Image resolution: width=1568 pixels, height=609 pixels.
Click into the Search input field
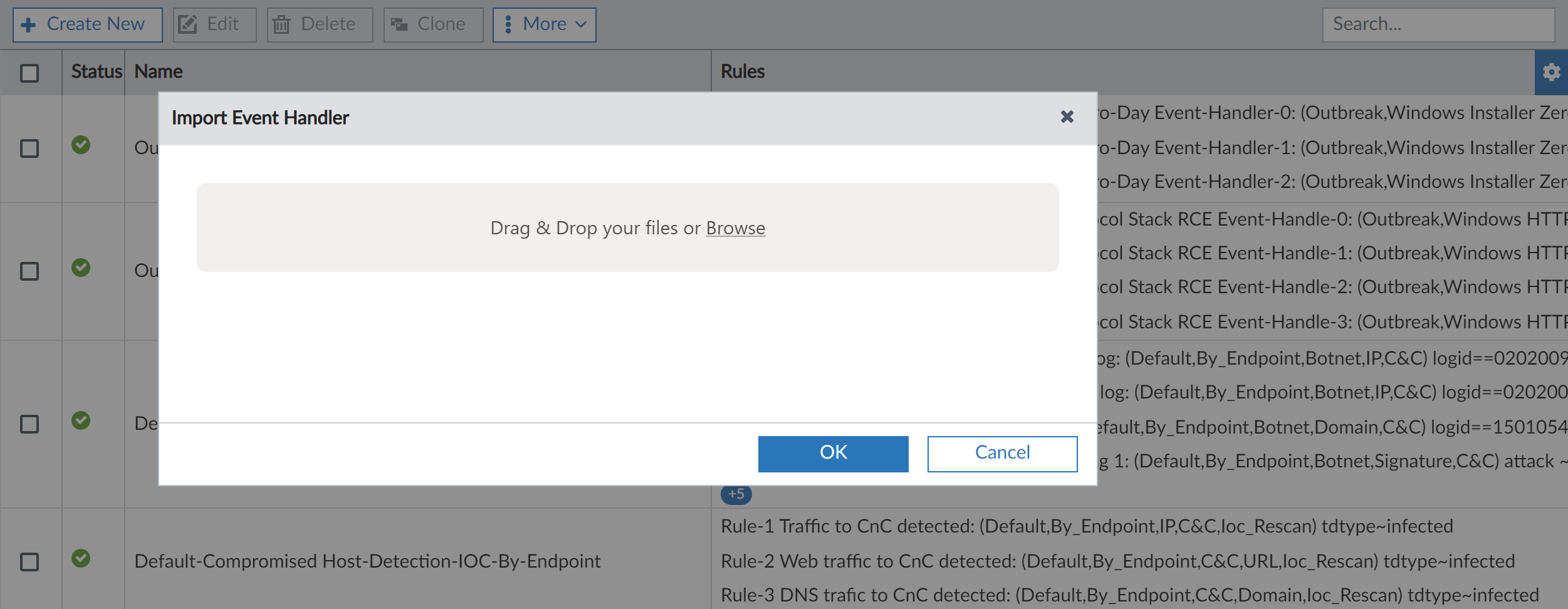click(1438, 25)
